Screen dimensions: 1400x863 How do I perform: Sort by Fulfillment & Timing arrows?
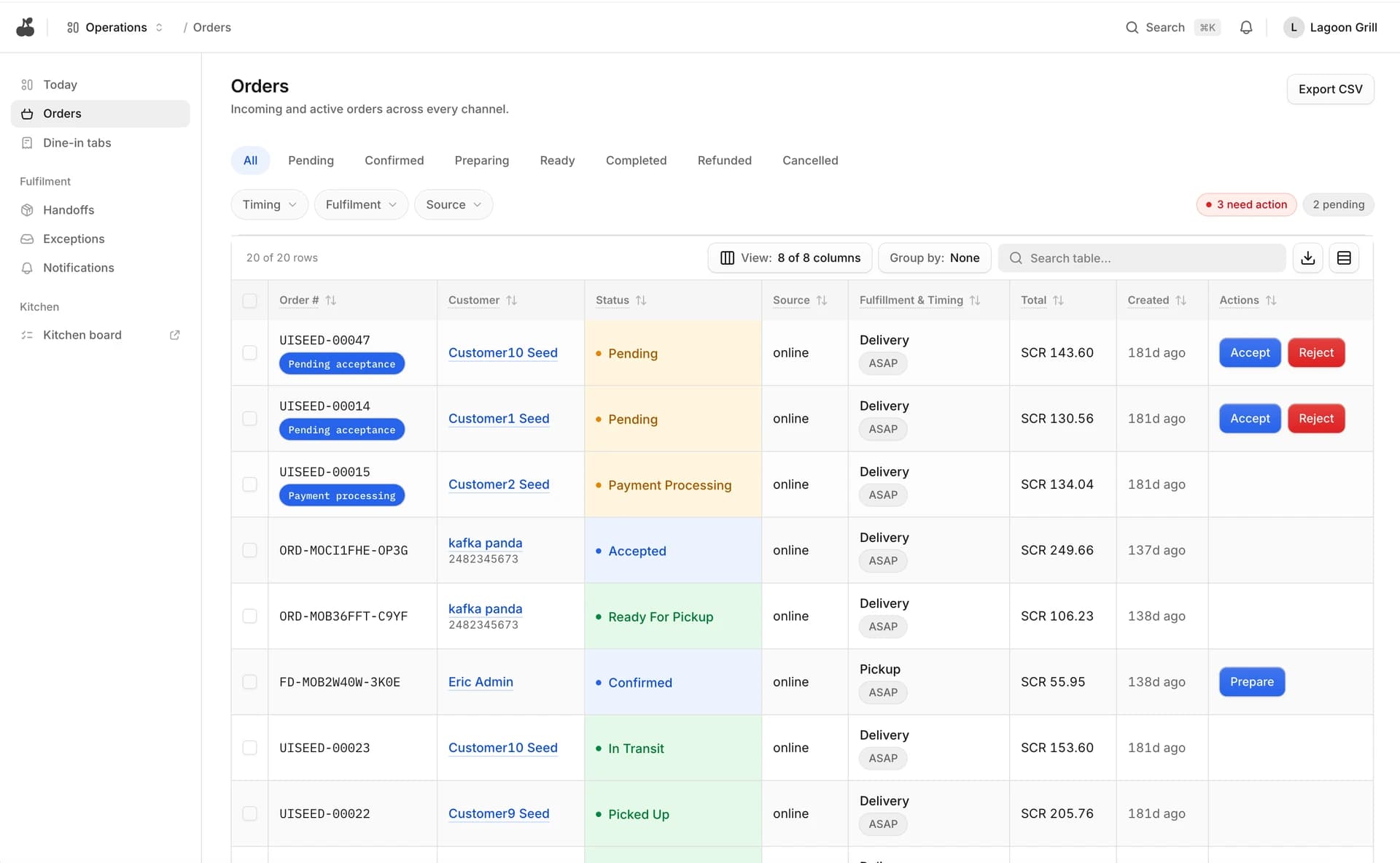pos(975,300)
